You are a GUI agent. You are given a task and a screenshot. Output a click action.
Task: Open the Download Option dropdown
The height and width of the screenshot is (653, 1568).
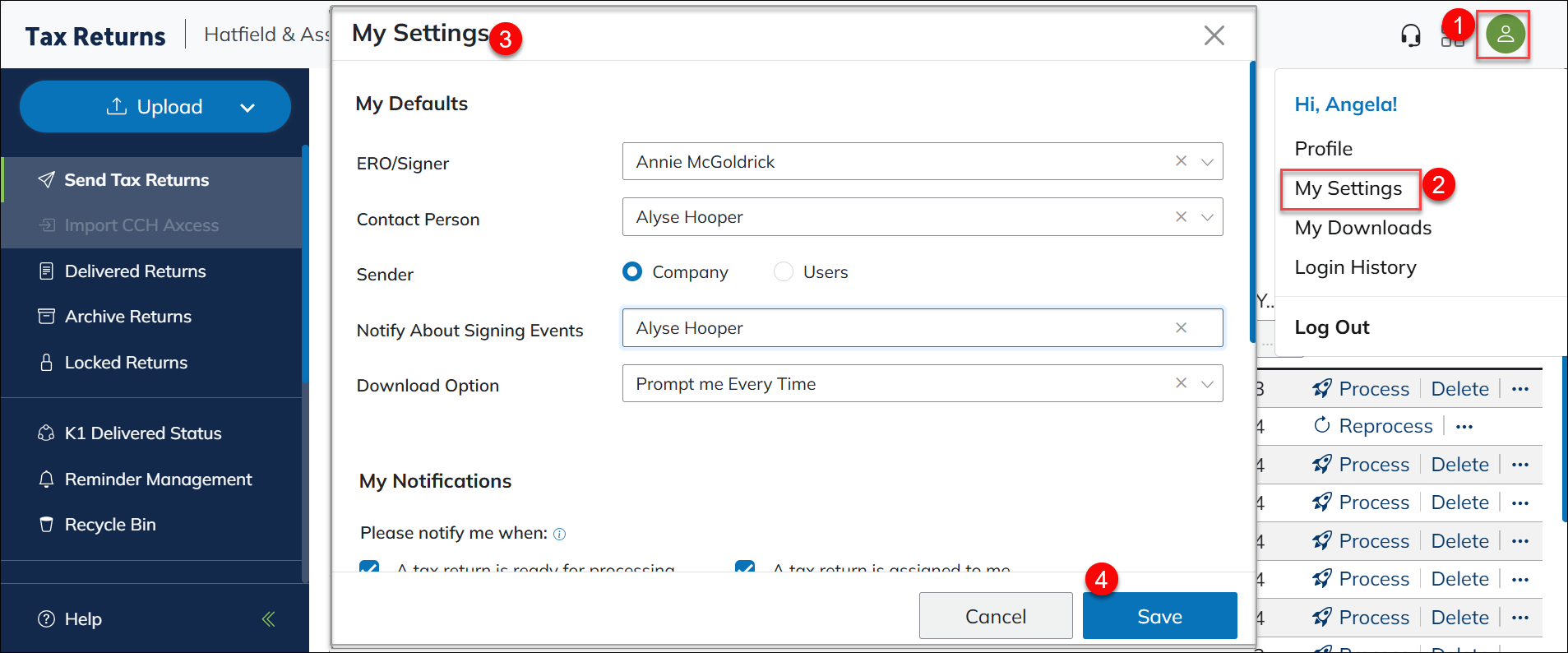point(1207,384)
